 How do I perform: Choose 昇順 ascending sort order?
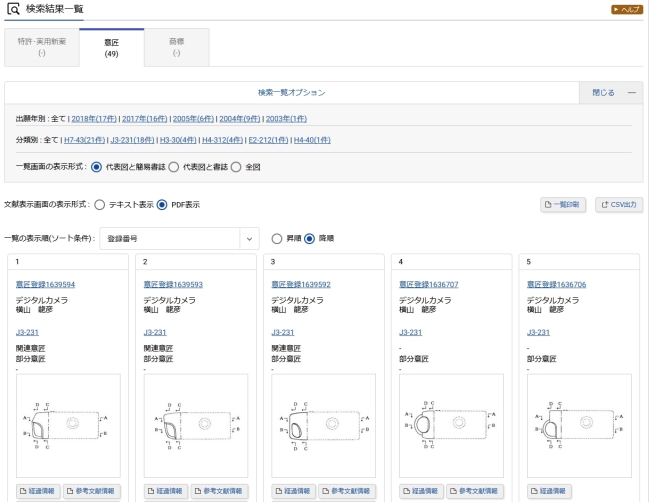[277, 238]
